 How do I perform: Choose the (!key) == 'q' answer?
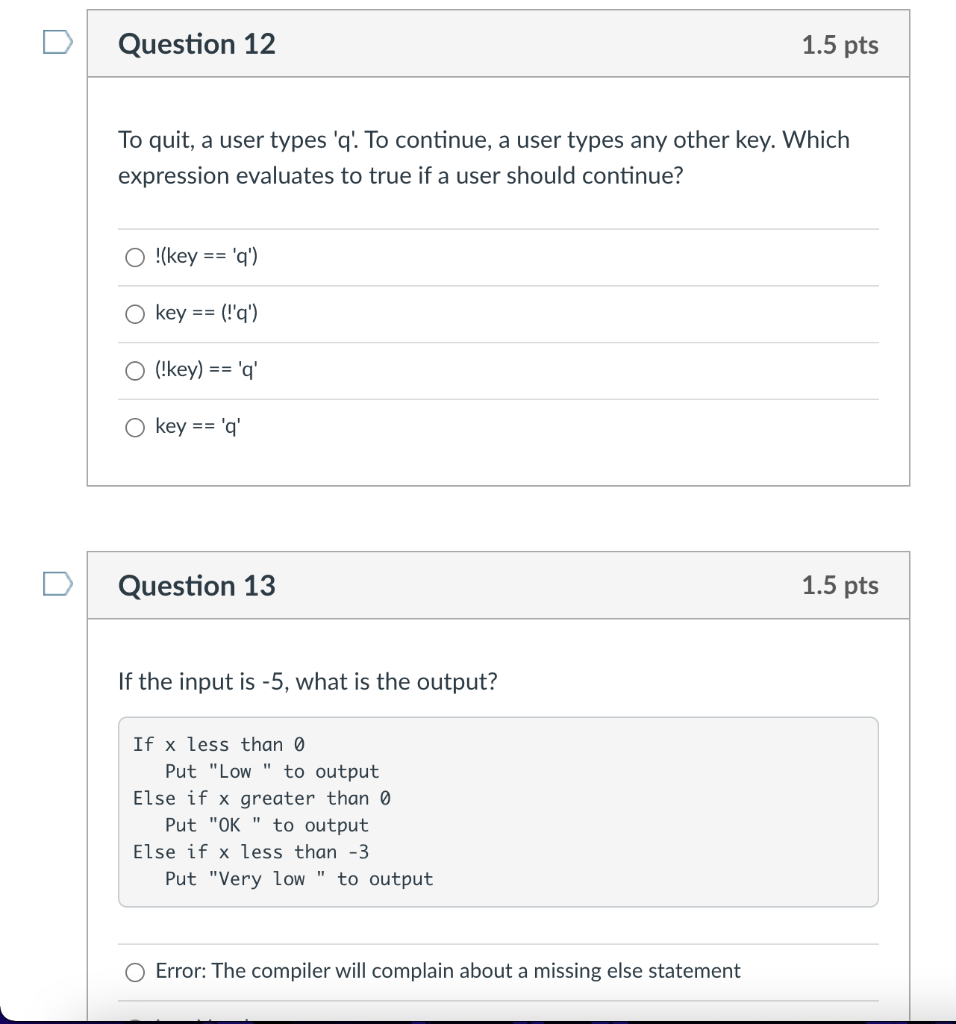pyautogui.click(x=134, y=371)
